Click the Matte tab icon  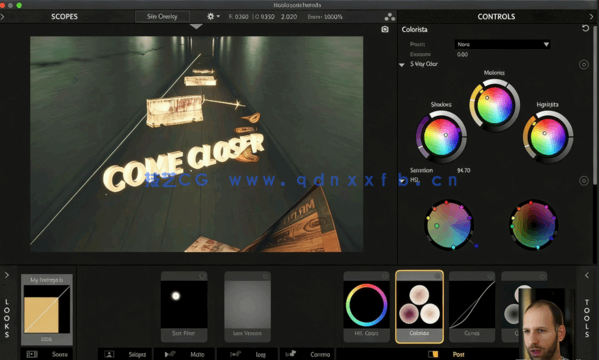(x=170, y=354)
